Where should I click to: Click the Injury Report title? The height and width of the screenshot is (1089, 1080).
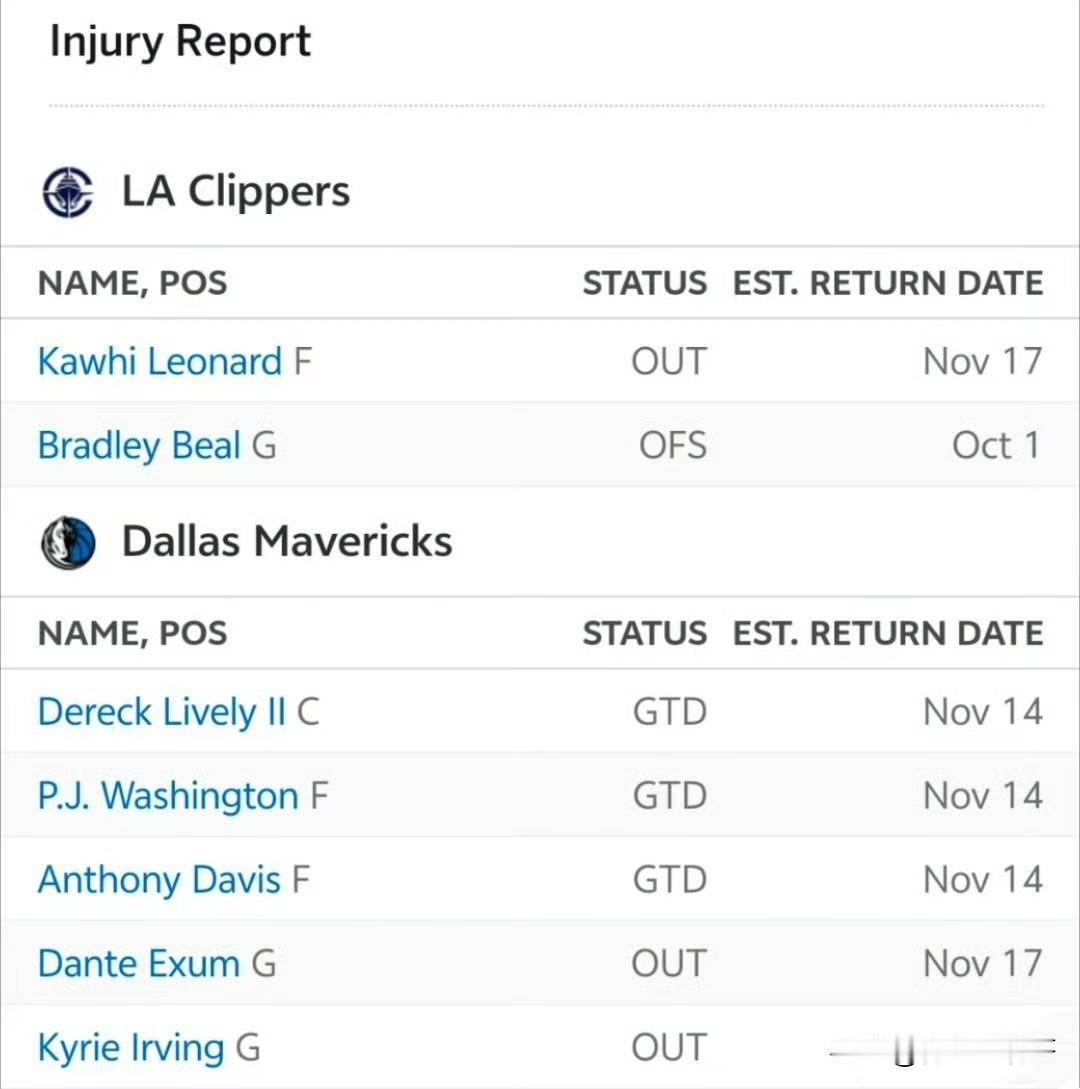coord(181,42)
